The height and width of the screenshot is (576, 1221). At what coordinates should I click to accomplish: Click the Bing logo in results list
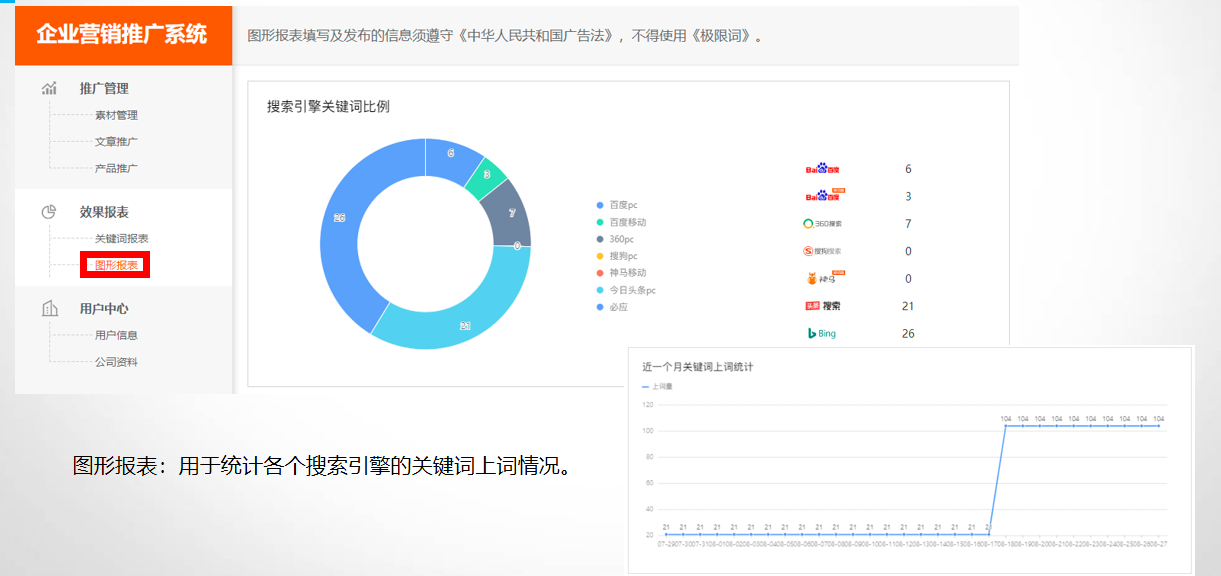tap(822, 334)
